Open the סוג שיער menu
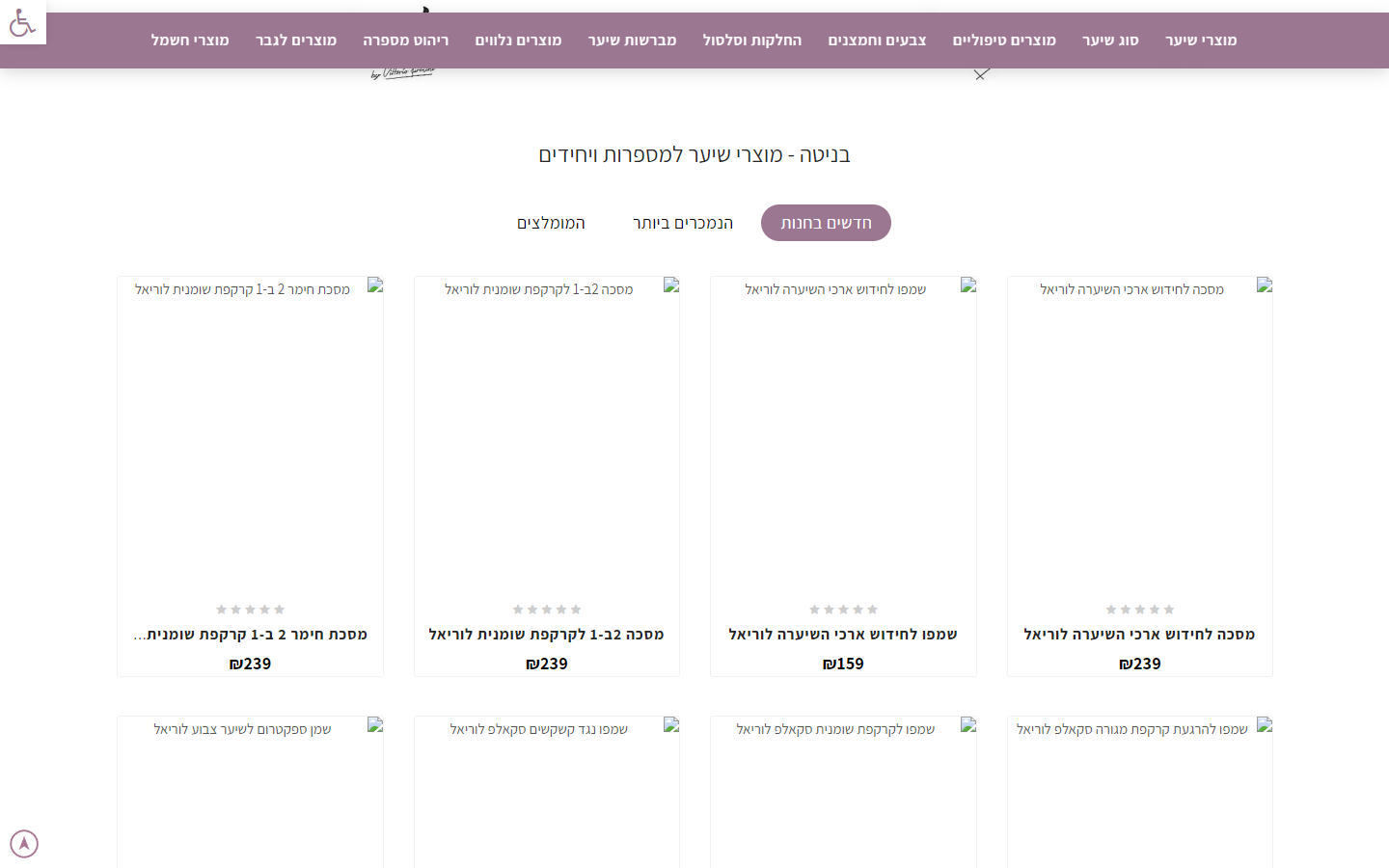1389x868 pixels. click(x=1110, y=41)
